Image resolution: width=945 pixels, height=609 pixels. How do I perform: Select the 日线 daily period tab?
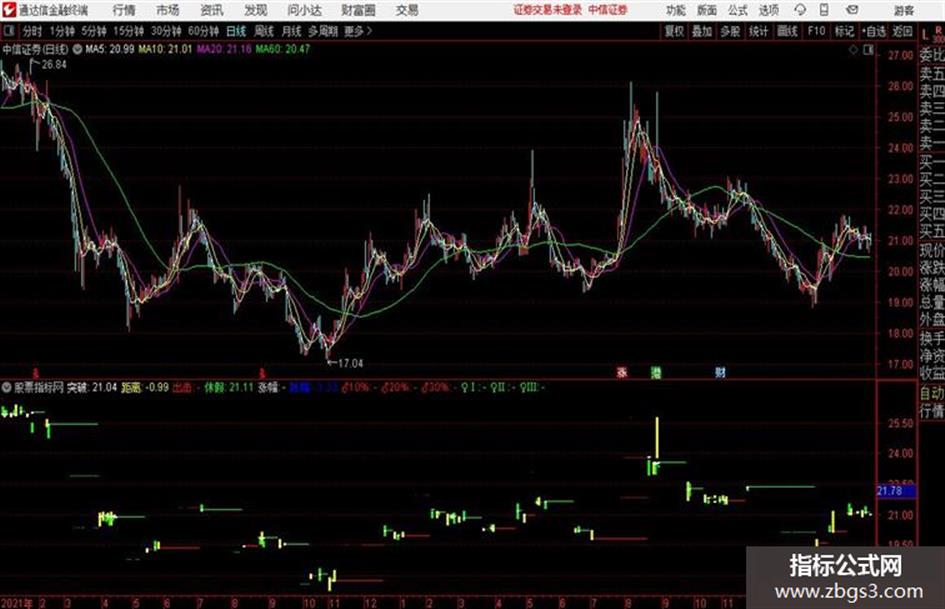(x=236, y=31)
